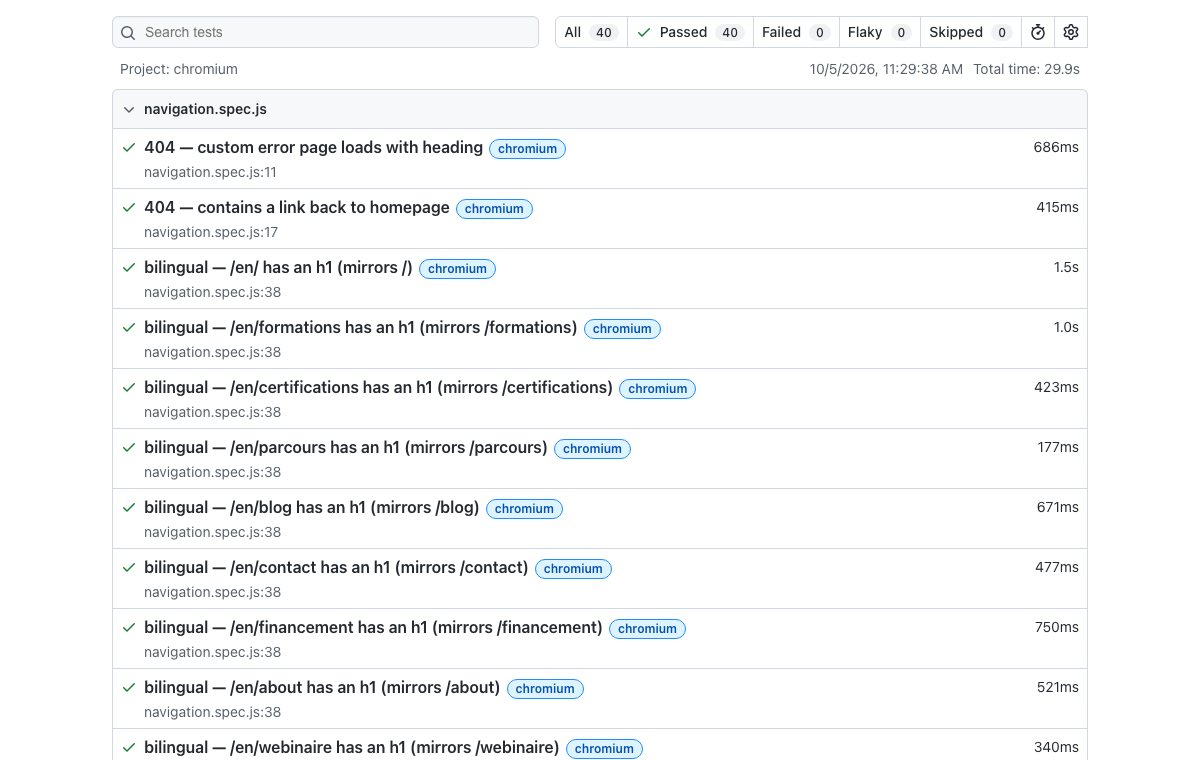Click the pass check beside the /en/formations test

pos(128,327)
